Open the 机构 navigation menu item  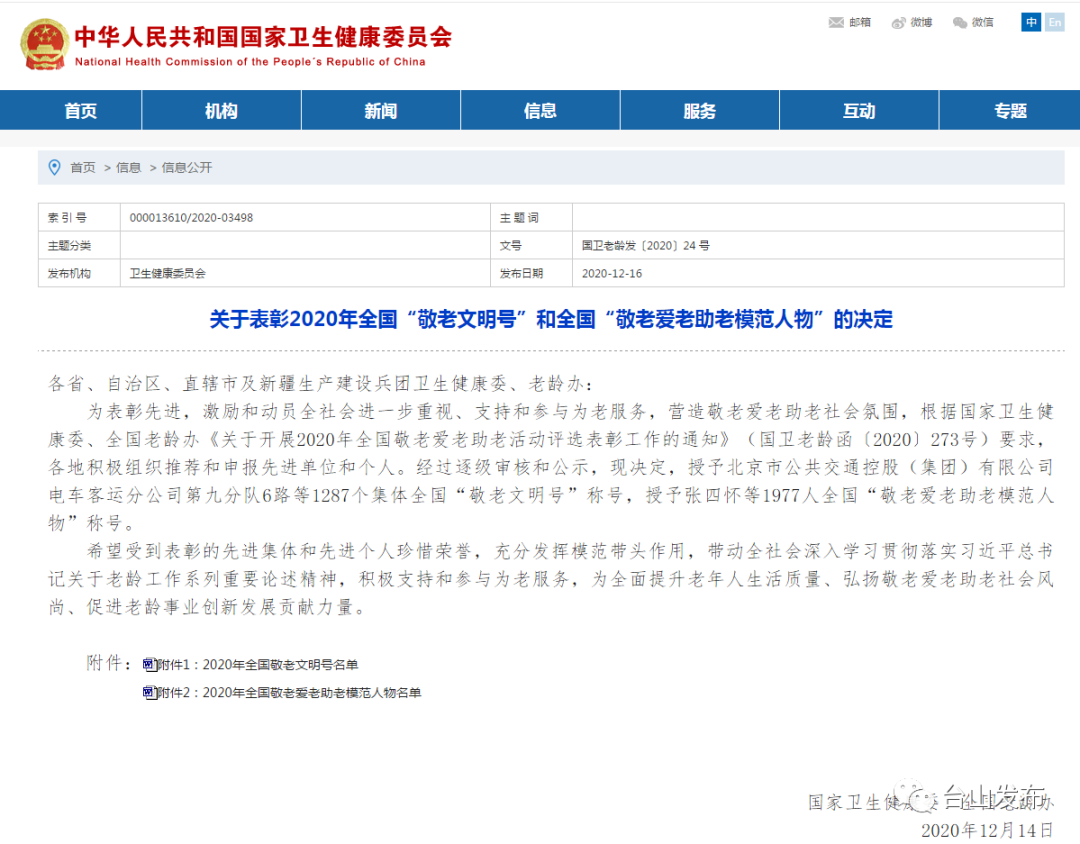[x=220, y=110]
